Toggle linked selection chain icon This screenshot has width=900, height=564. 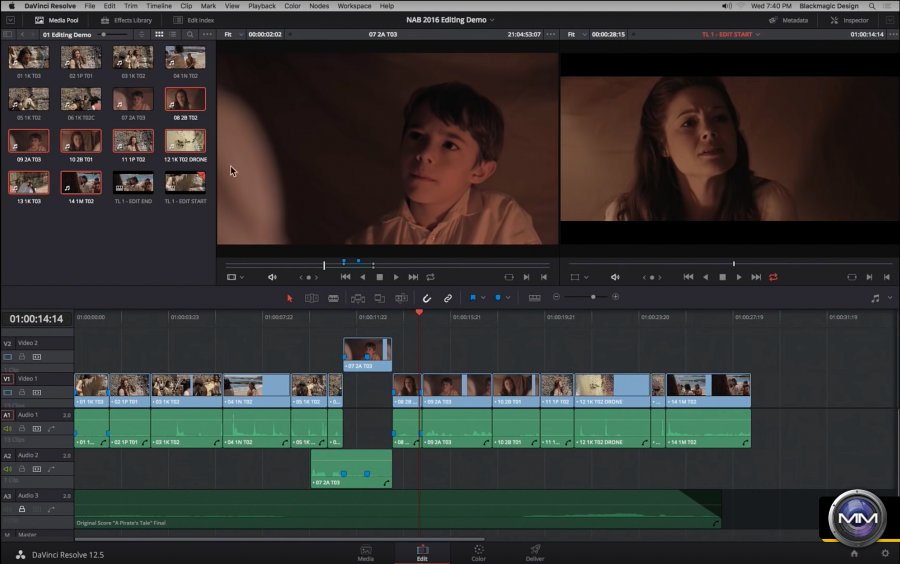pyautogui.click(x=448, y=298)
